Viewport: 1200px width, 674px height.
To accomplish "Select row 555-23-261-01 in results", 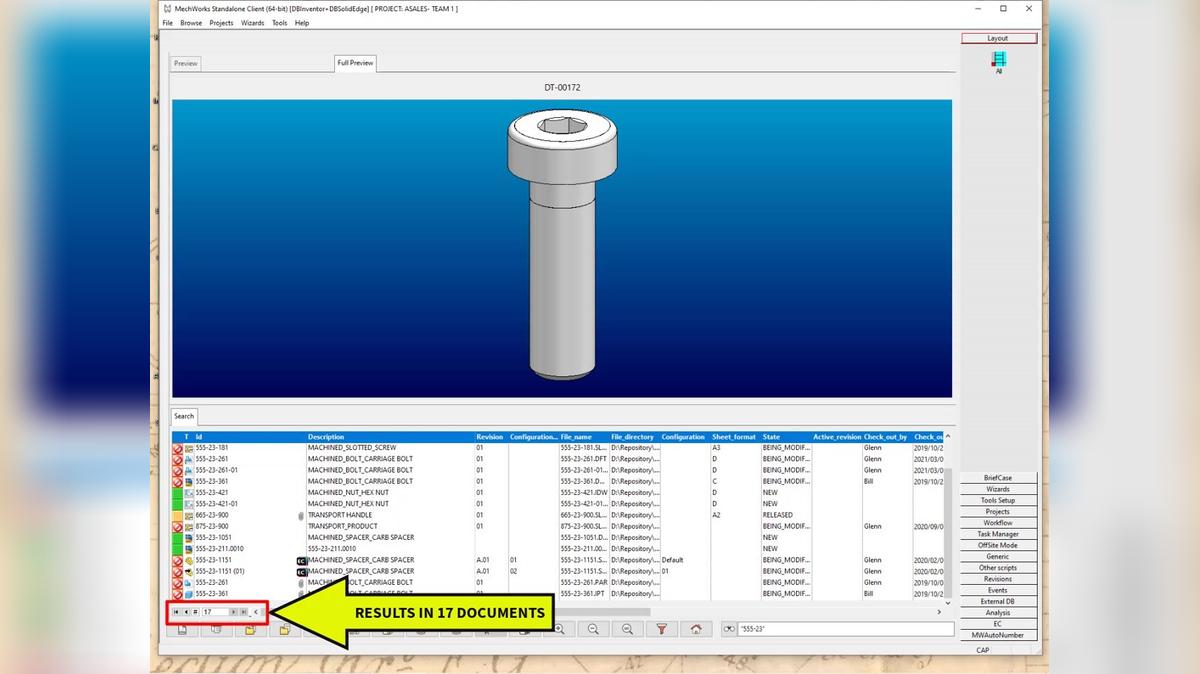I will pos(556,470).
